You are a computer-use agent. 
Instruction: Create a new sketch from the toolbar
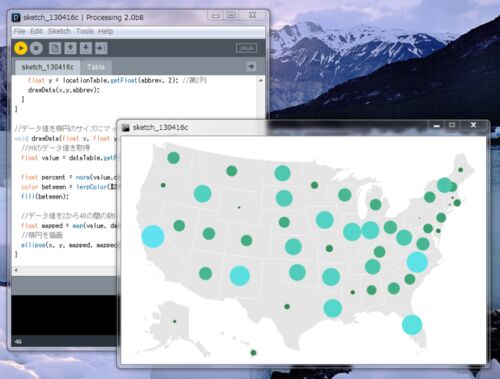click(x=55, y=48)
